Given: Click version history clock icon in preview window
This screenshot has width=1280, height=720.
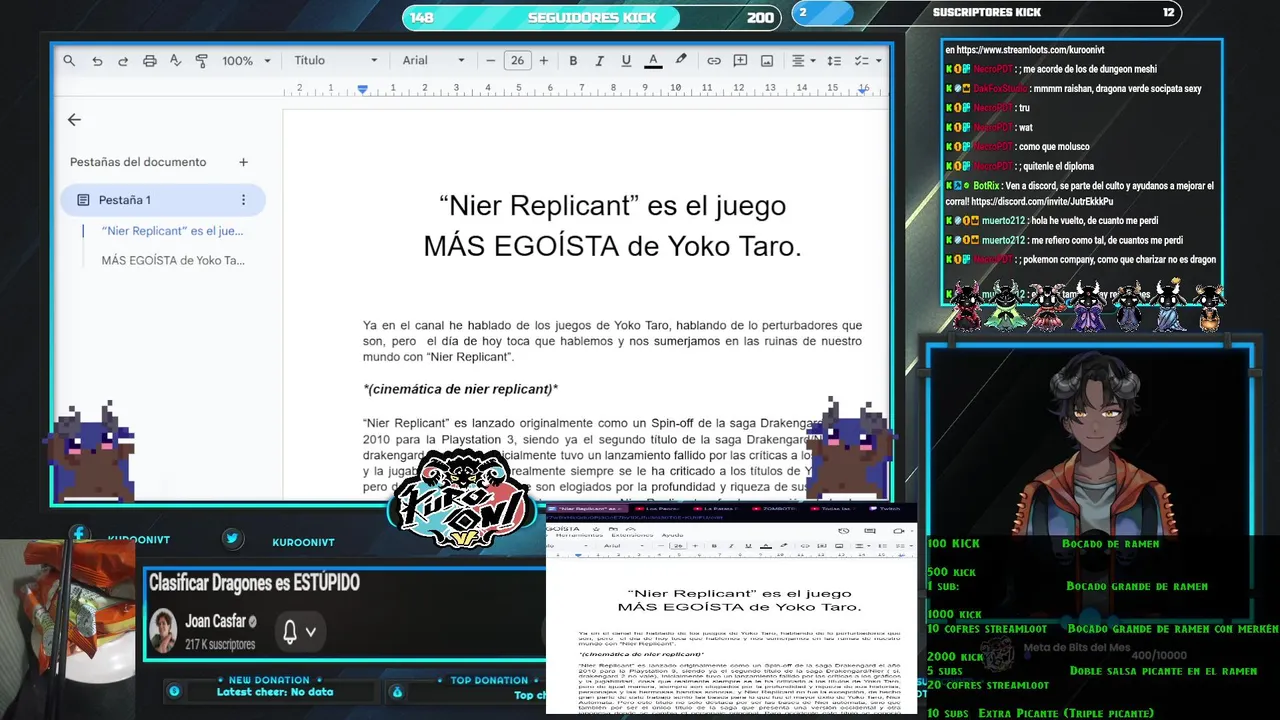Looking at the screenshot, I should click(x=844, y=530).
